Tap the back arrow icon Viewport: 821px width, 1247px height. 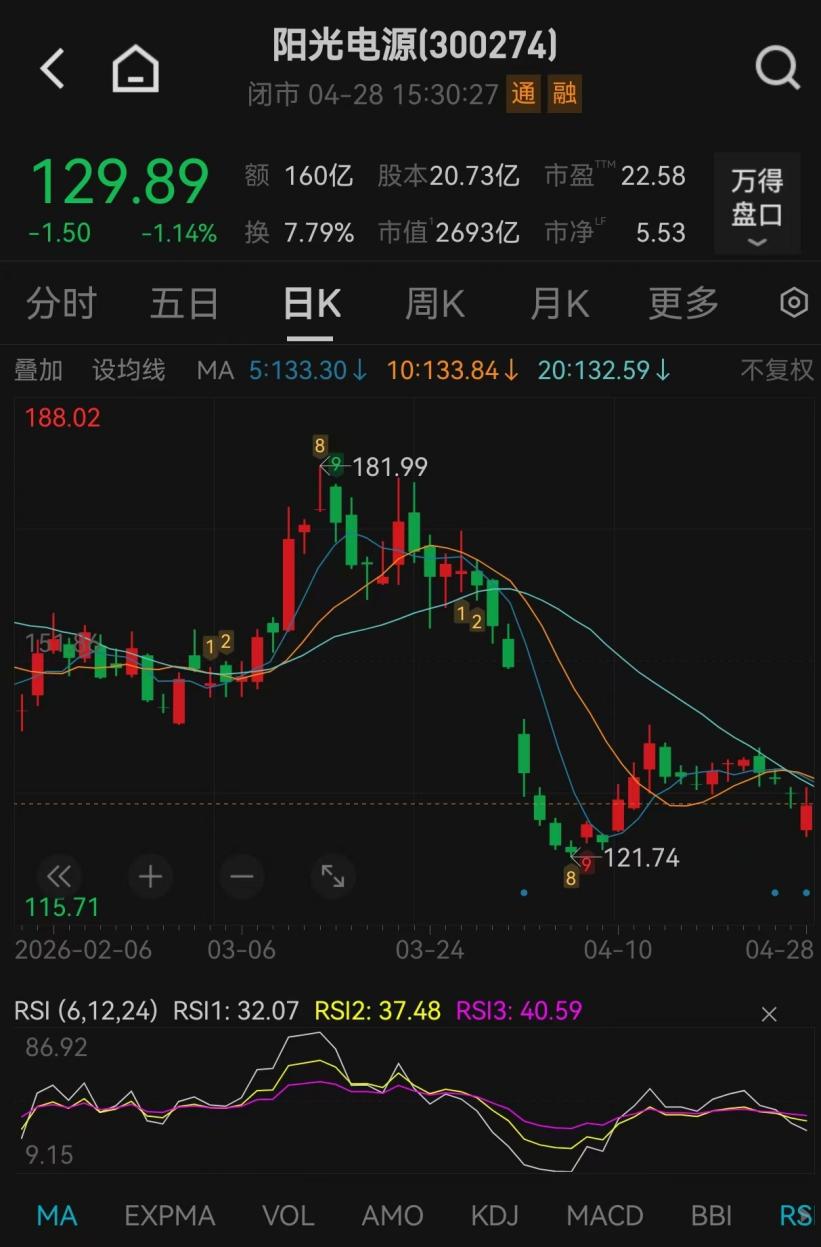(52, 69)
